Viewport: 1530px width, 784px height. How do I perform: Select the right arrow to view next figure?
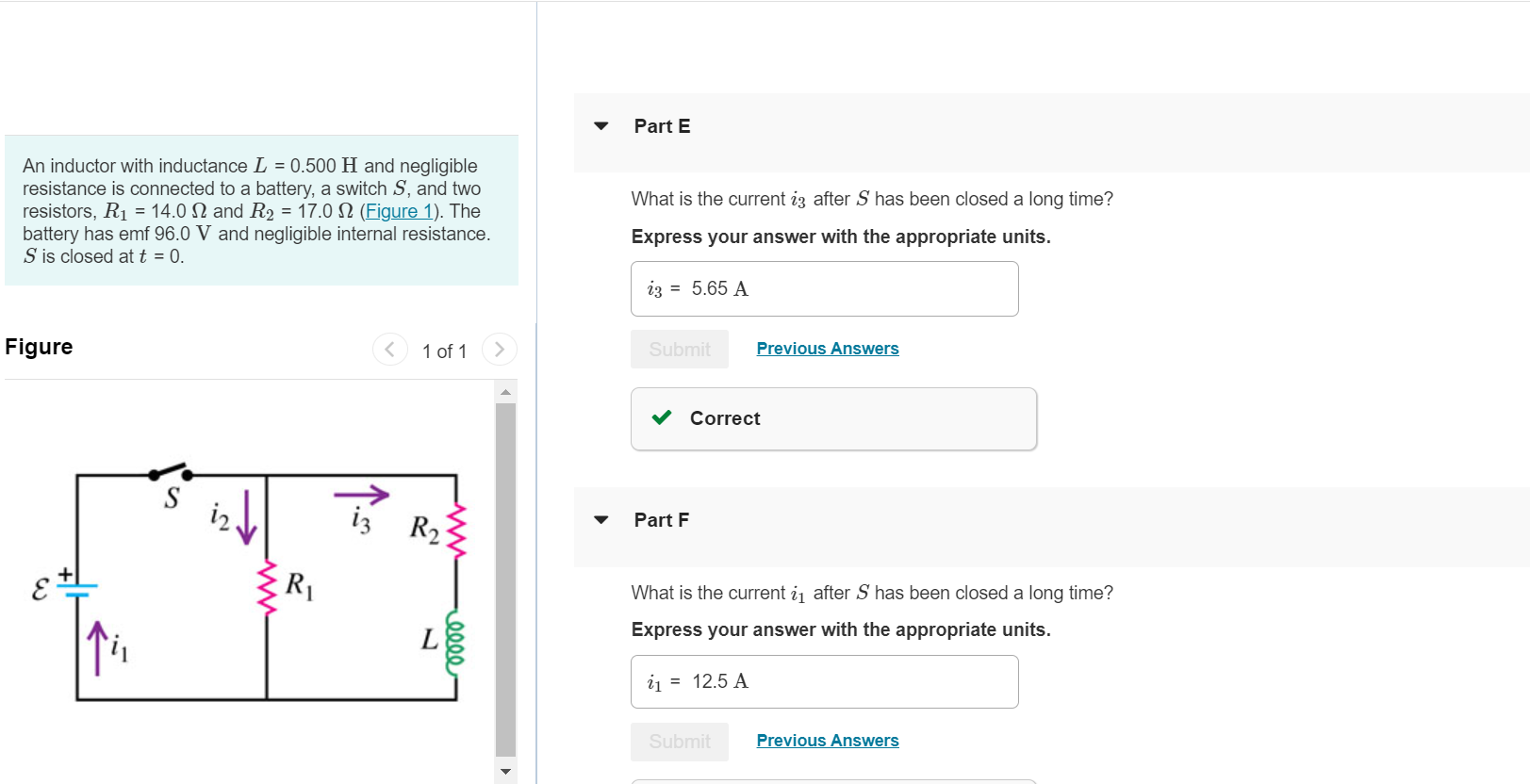click(500, 349)
